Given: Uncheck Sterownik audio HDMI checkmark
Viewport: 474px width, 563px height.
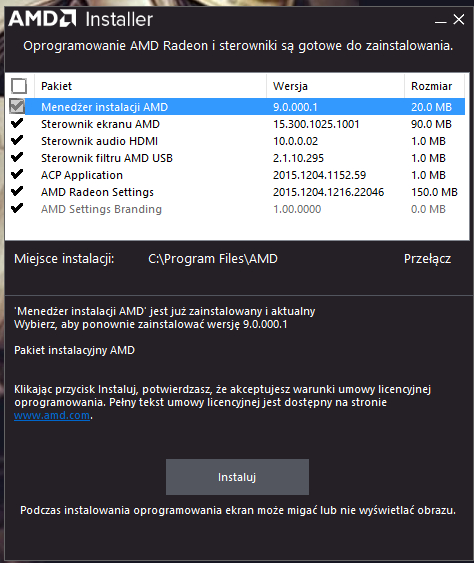Looking at the screenshot, I should pos(17,140).
